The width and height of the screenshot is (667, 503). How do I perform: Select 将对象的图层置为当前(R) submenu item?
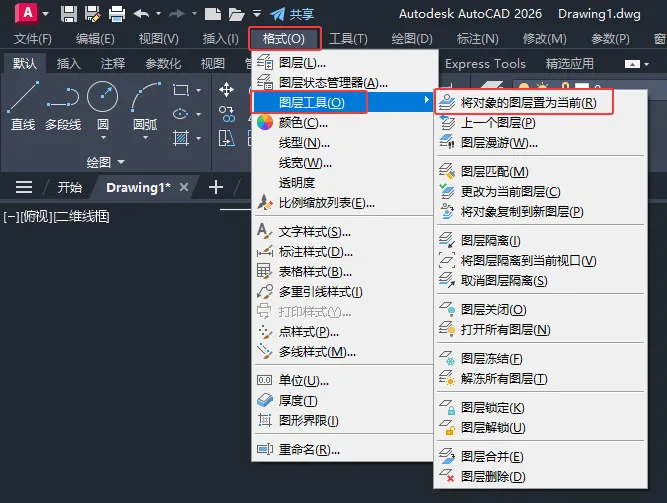pos(540,103)
